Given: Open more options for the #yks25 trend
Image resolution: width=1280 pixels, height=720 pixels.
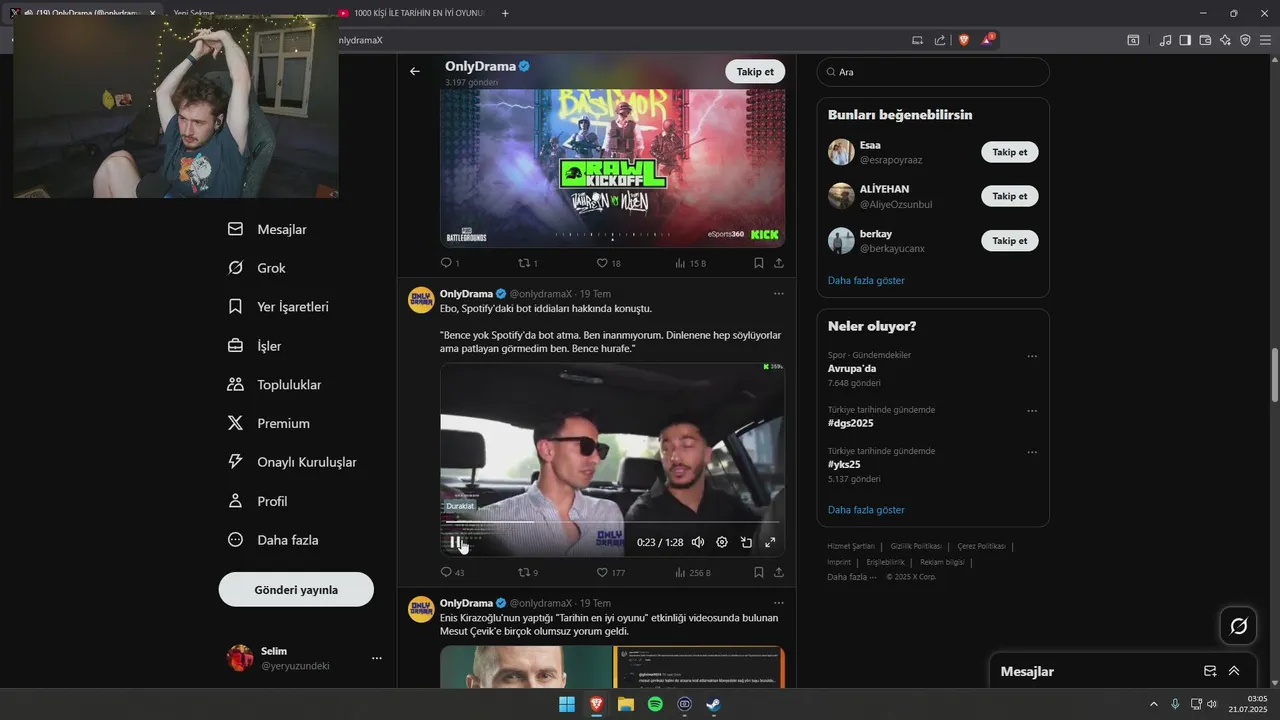Looking at the screenshot, I should (x=1032, y=452).
